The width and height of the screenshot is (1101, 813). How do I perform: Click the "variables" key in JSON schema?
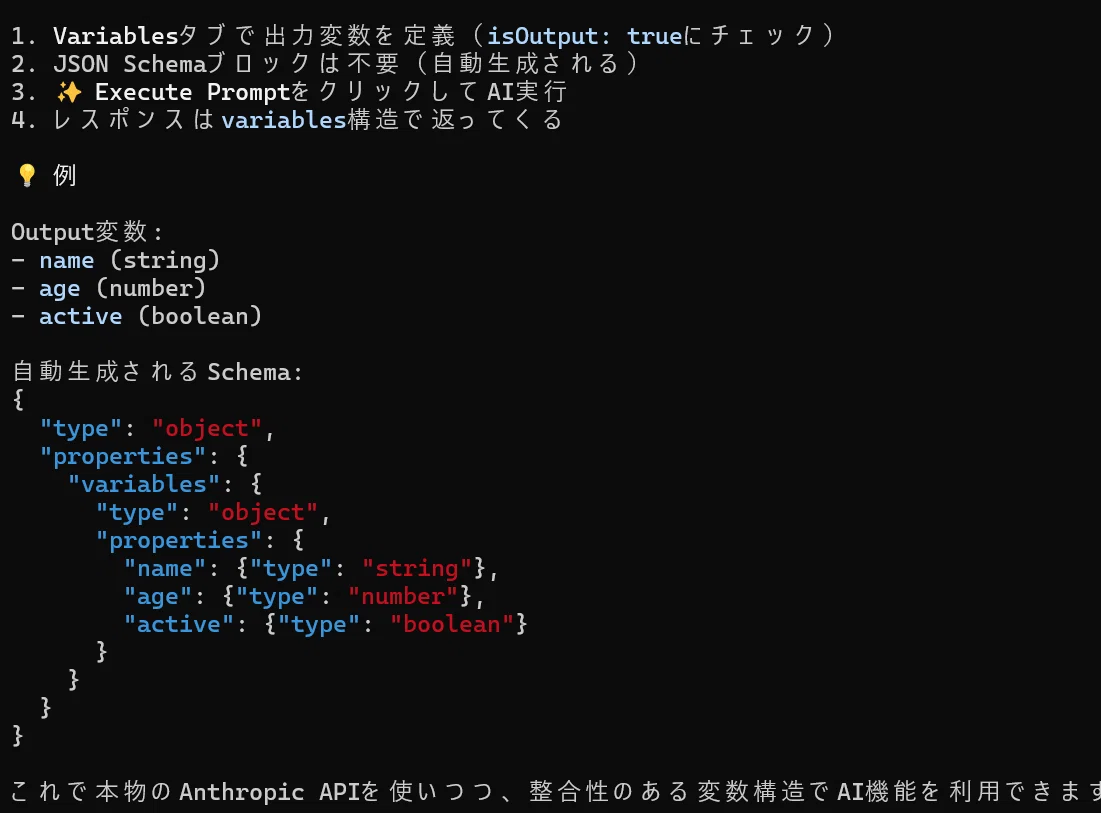pos(144,484)
